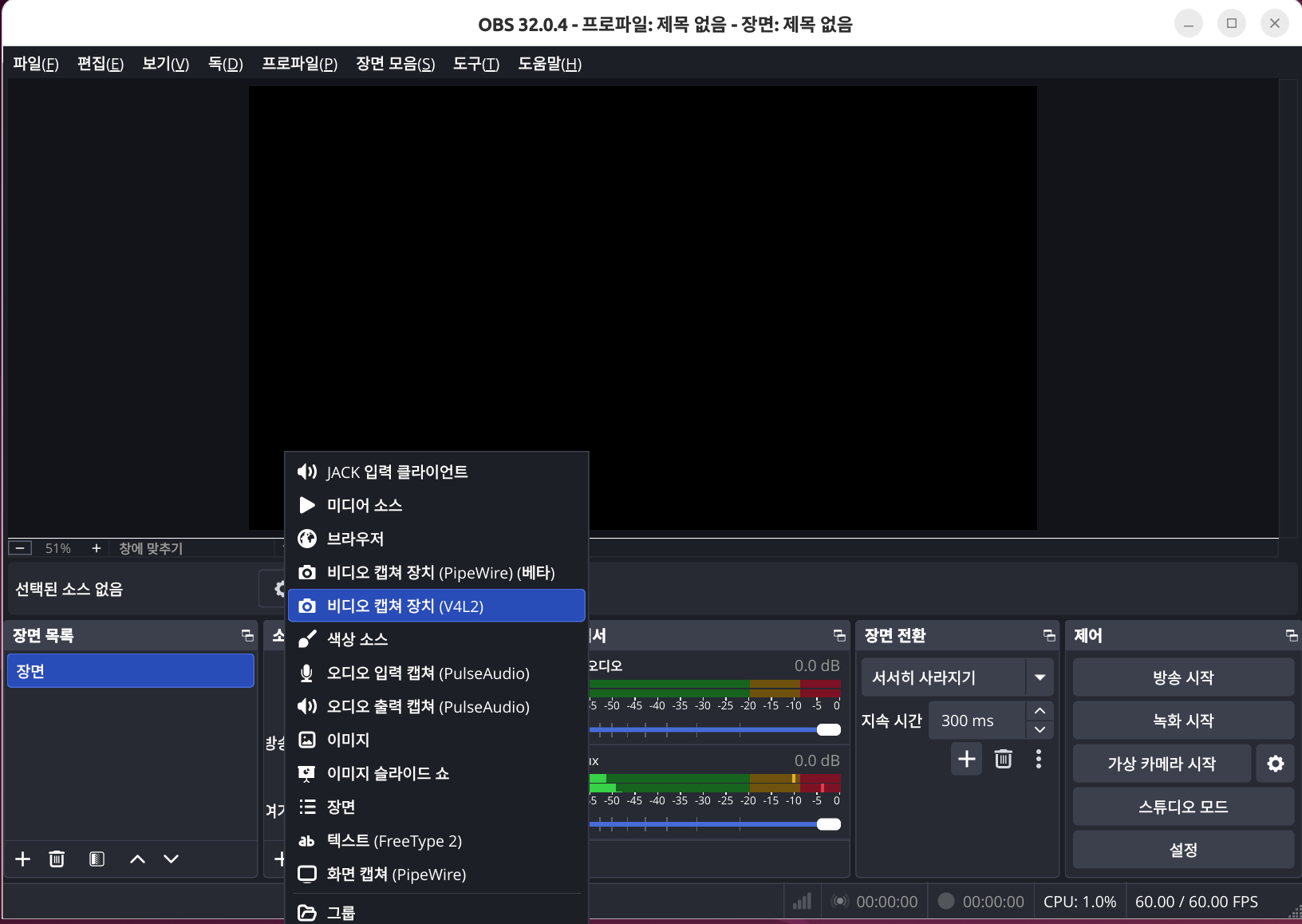
Task: Open scene filters icon in 장면 목록
Action: point(97,859)
